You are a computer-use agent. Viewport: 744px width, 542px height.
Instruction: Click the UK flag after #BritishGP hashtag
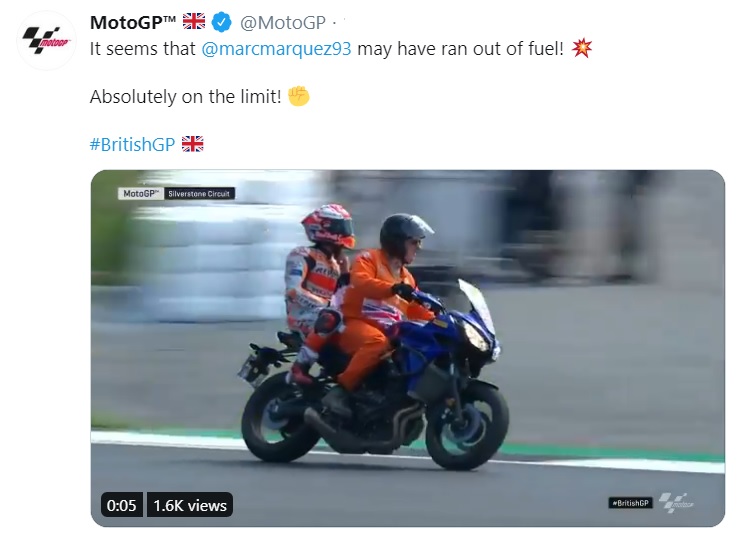[x=193, y=144]
